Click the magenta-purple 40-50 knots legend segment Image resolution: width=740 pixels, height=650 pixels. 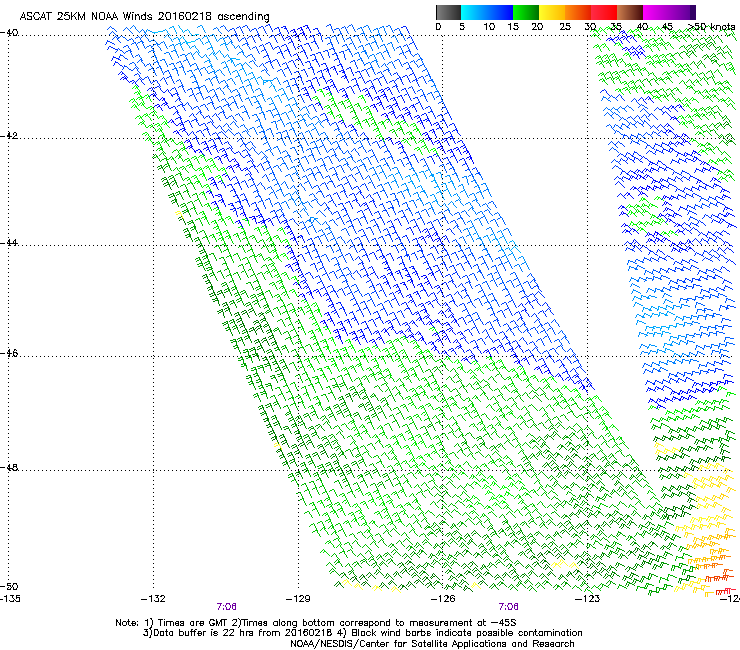(669, 12)
